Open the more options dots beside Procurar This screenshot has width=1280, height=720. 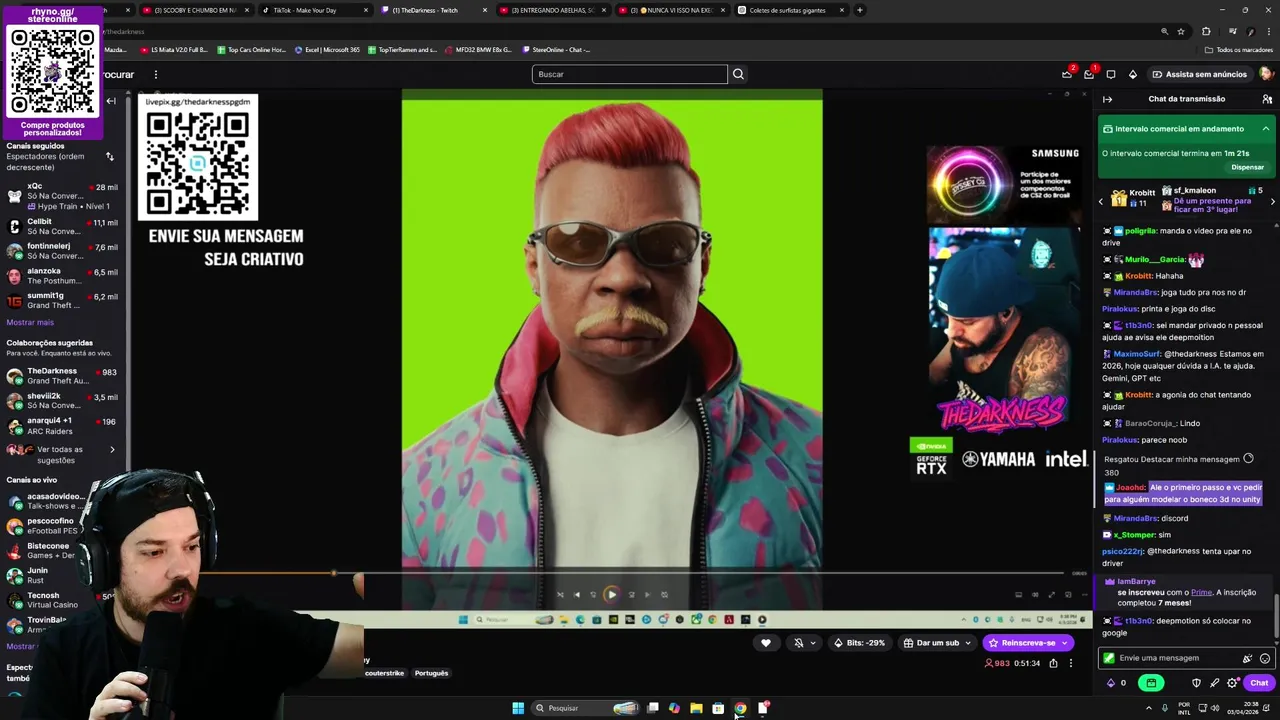155,74
